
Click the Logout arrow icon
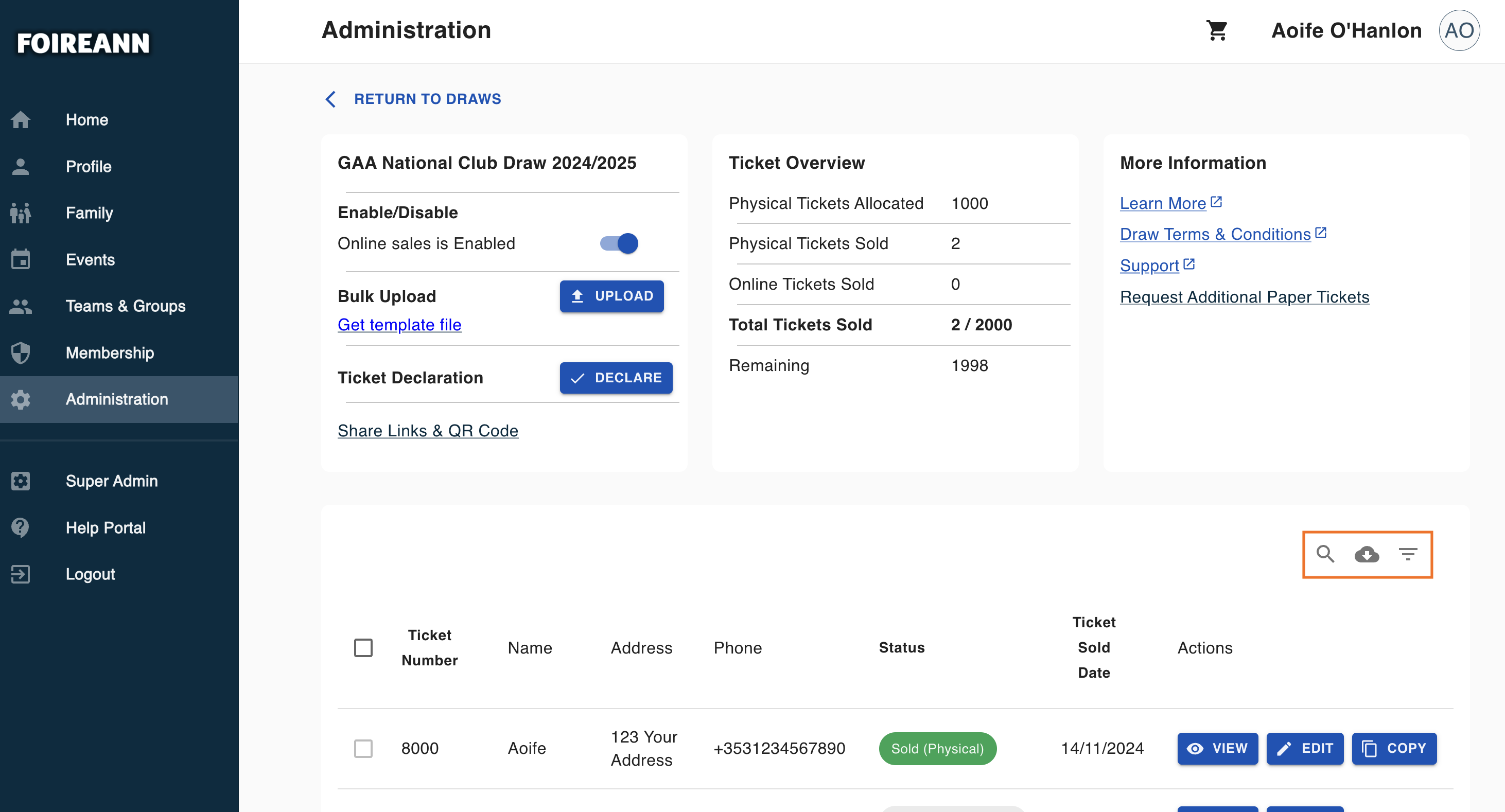click(21, 574)
